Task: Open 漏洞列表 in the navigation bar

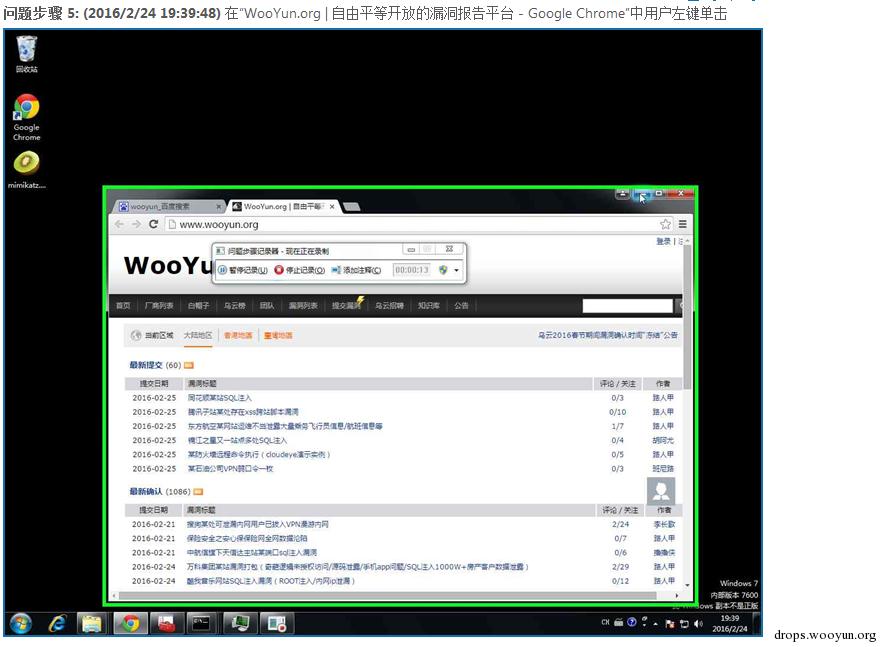Action: pos(303,305)
